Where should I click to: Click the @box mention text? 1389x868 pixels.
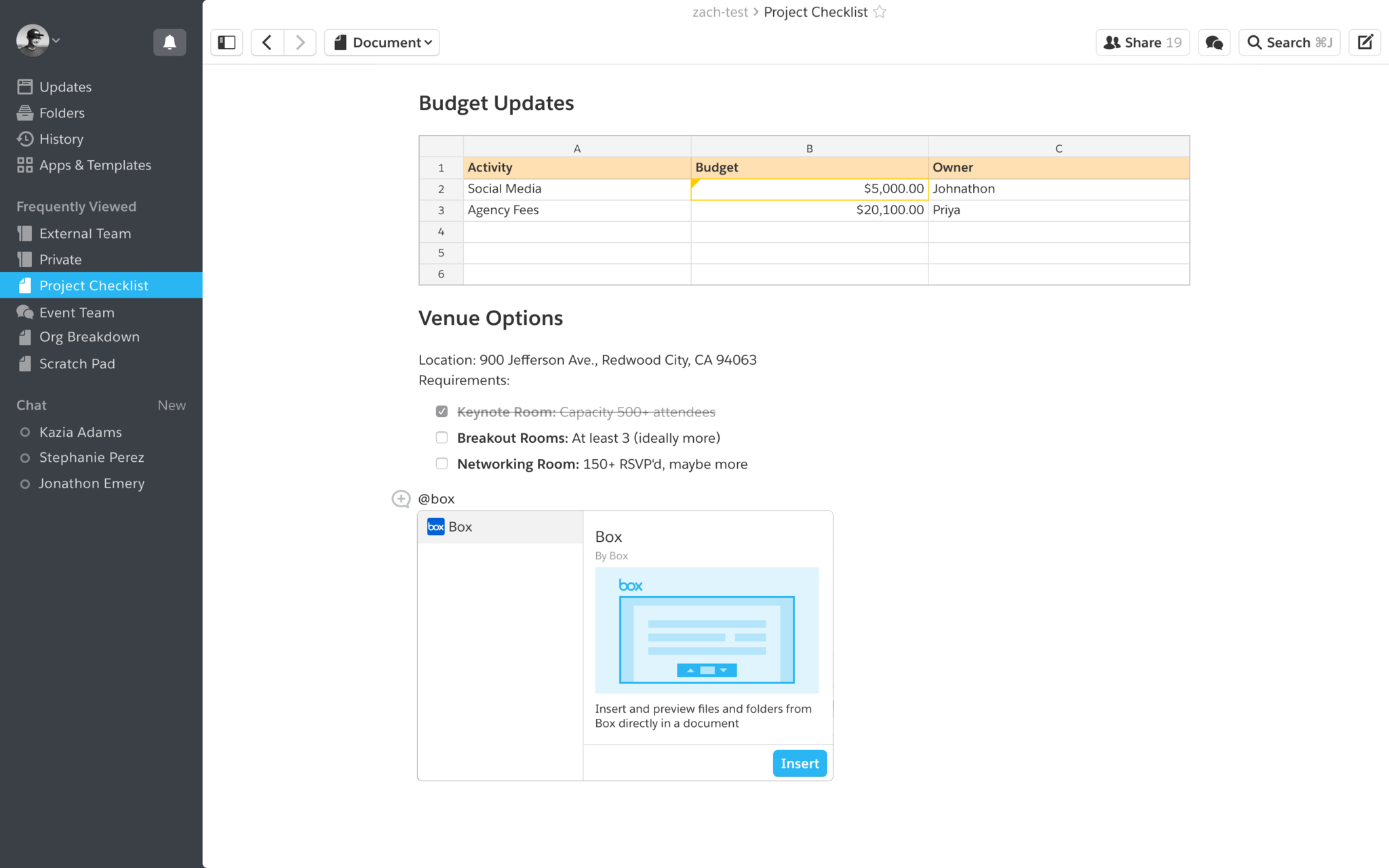[436, 499]
